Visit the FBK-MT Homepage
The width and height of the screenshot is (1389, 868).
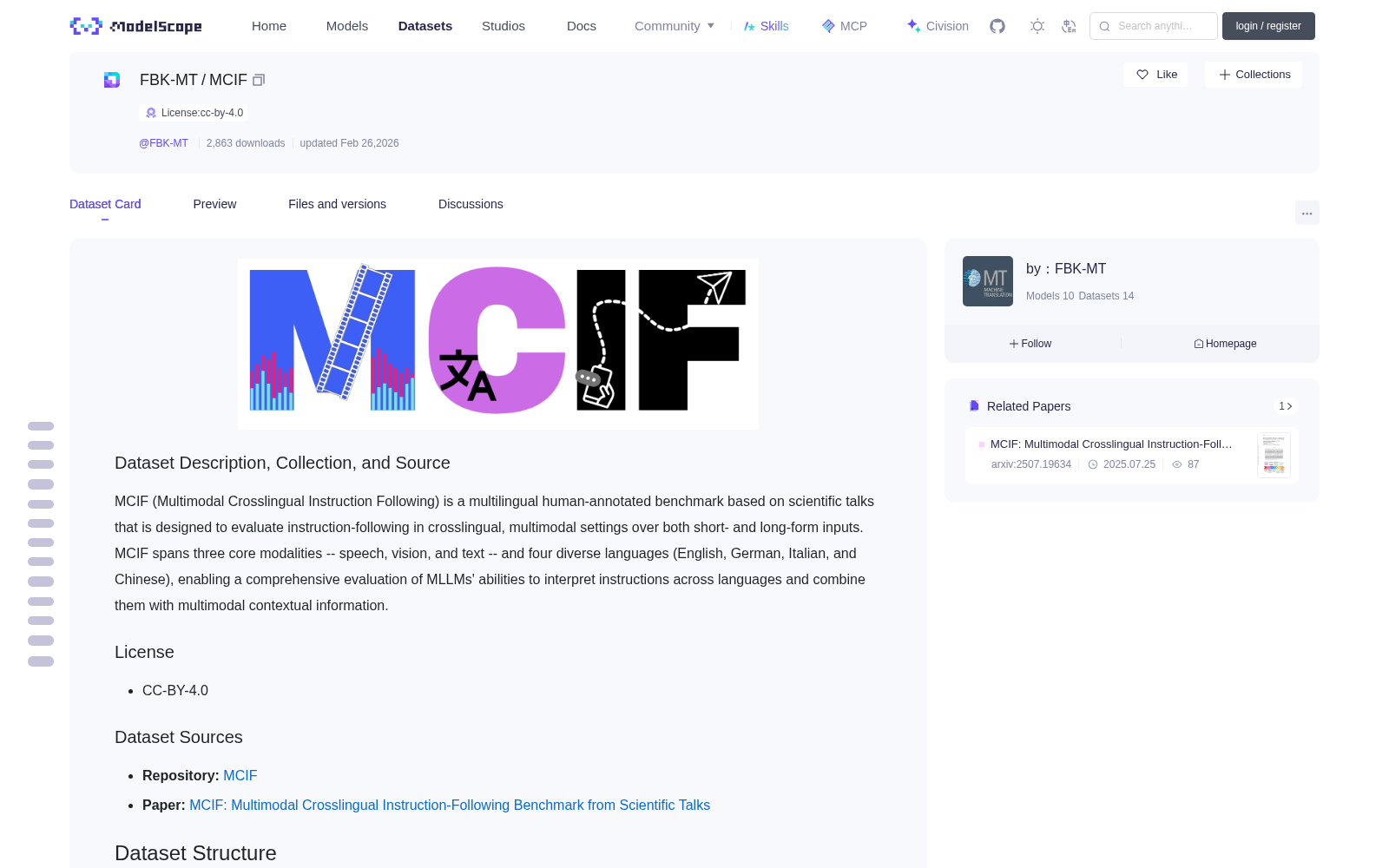[1225, 344]
